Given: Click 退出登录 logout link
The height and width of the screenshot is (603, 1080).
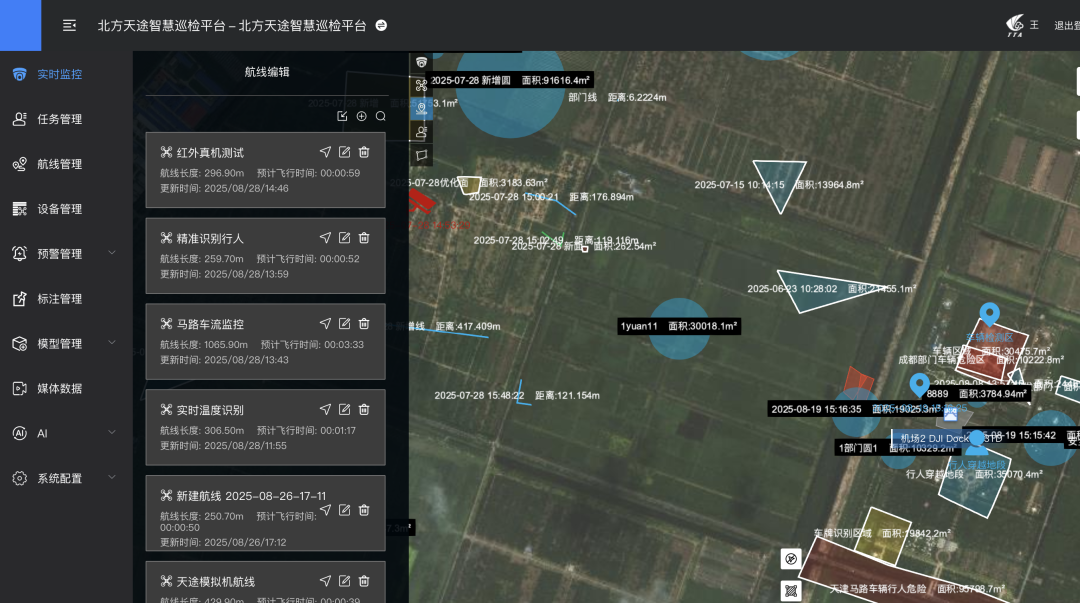Looking at the screenshot, I should (1066, 25).
